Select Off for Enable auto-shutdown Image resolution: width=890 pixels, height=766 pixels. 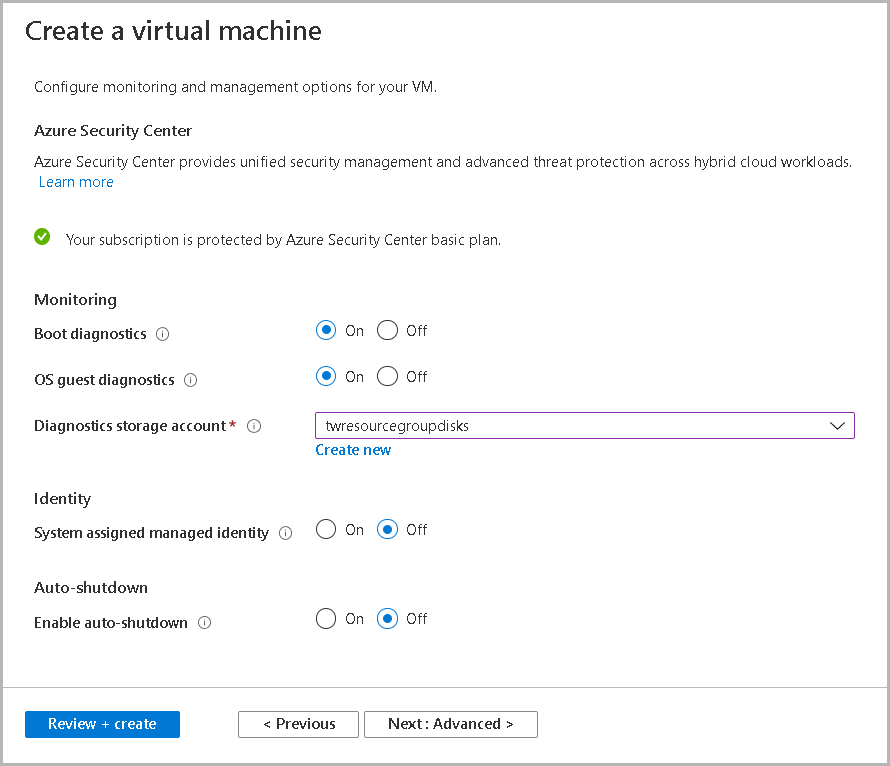coord(387,618)
